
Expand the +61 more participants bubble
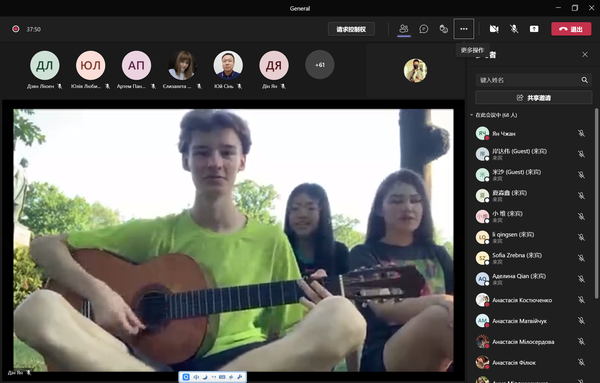point(320,65)
